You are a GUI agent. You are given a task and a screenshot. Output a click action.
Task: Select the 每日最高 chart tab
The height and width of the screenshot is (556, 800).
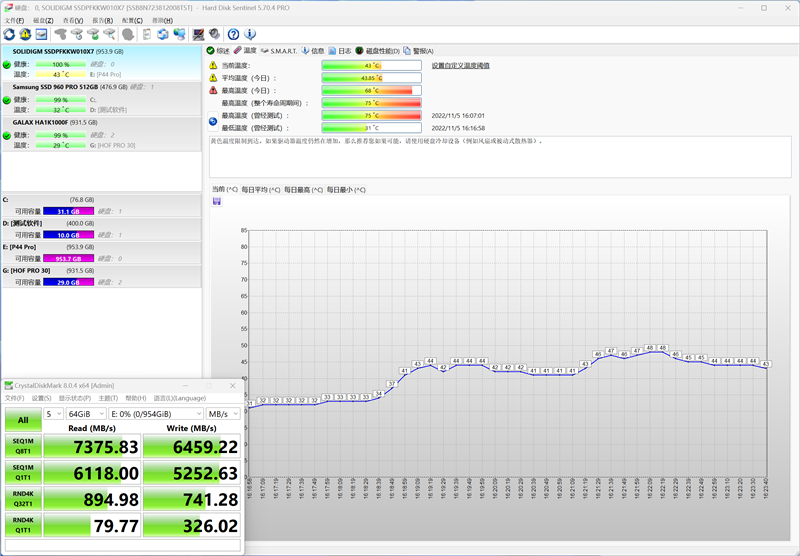click(304, 189)
